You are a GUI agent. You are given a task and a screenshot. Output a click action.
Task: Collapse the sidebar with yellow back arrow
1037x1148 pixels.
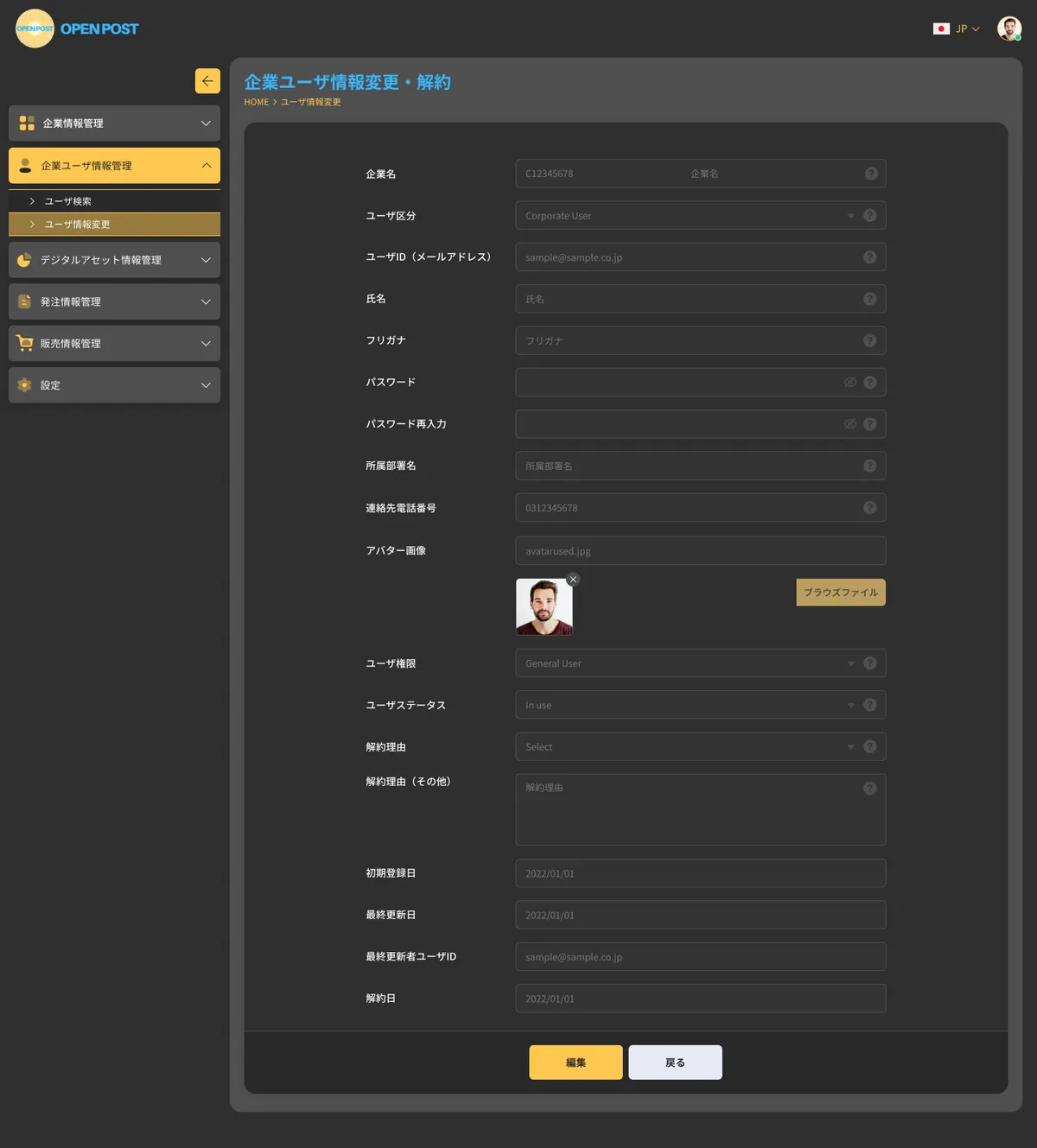click(x=207, y=81)
